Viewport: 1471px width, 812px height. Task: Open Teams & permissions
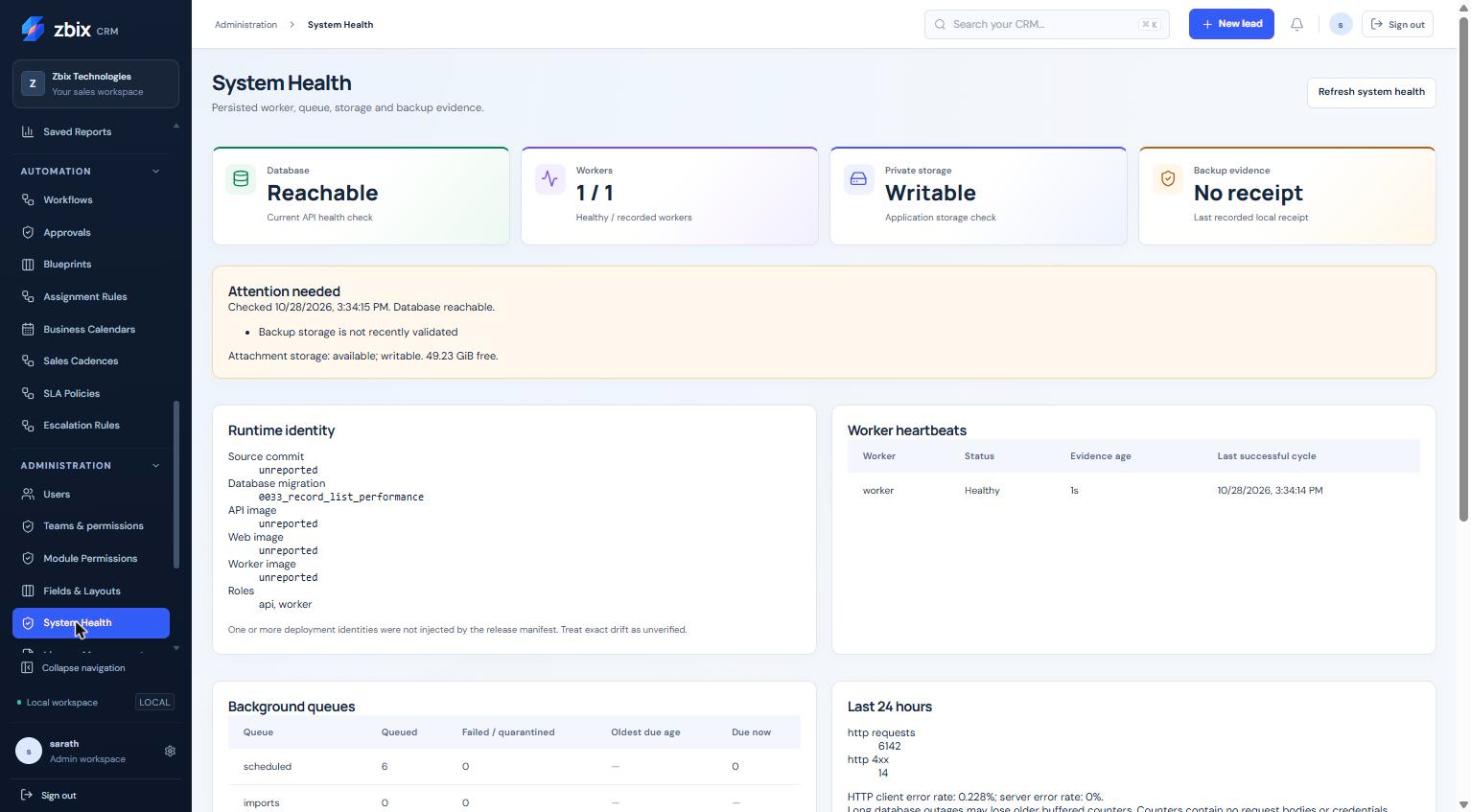91,526
